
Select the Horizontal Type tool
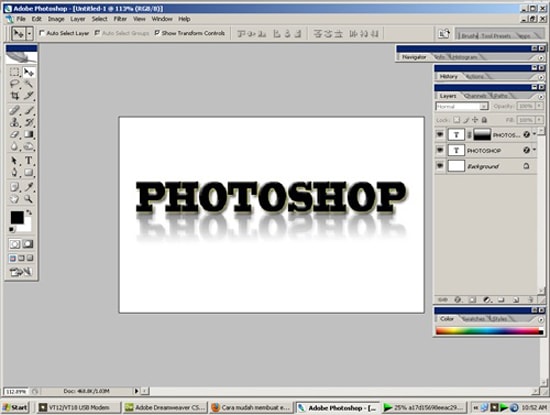pos(28,161)
